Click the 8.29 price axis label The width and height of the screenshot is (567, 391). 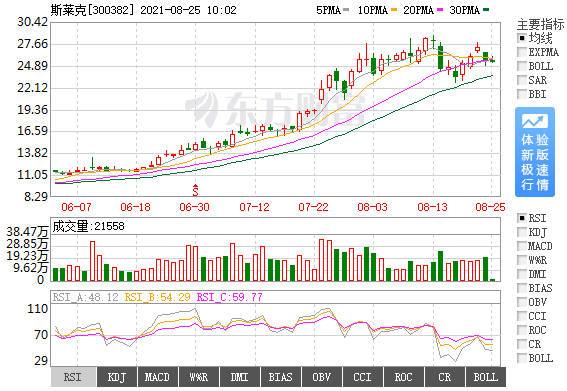[36, 197]
